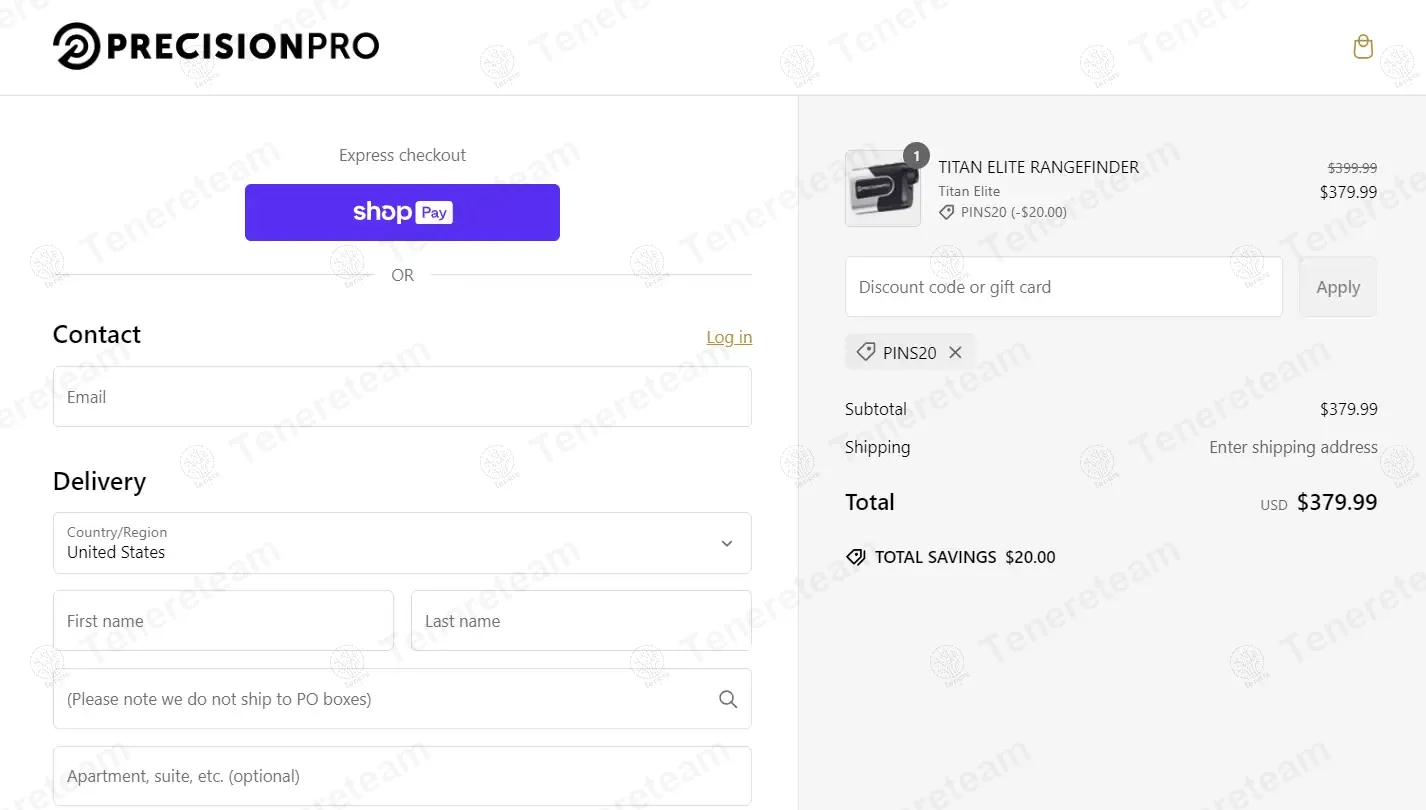Open the Log in link
Image resolution: width=1426 pixels, height=810 pixels.
pyautogui.click(x=729, y=337)
